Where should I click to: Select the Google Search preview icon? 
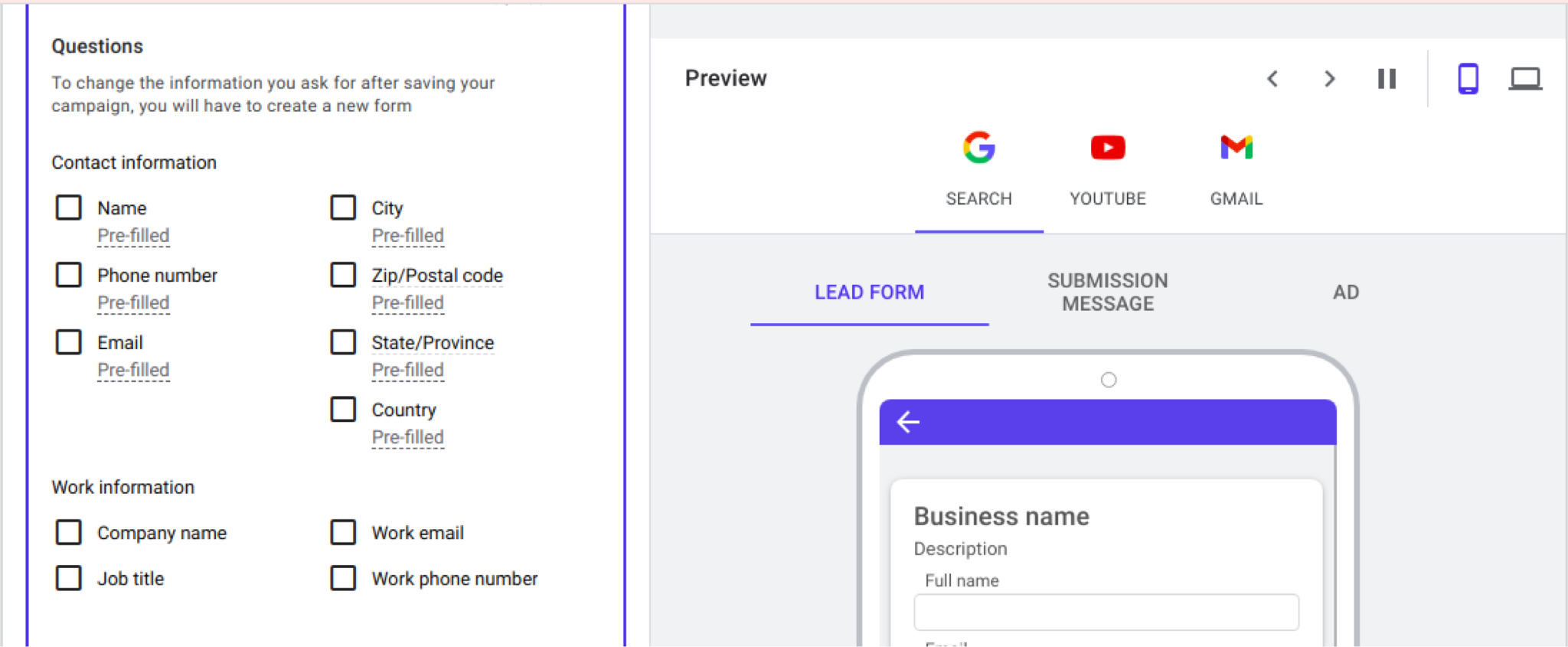tap(978, 148)
